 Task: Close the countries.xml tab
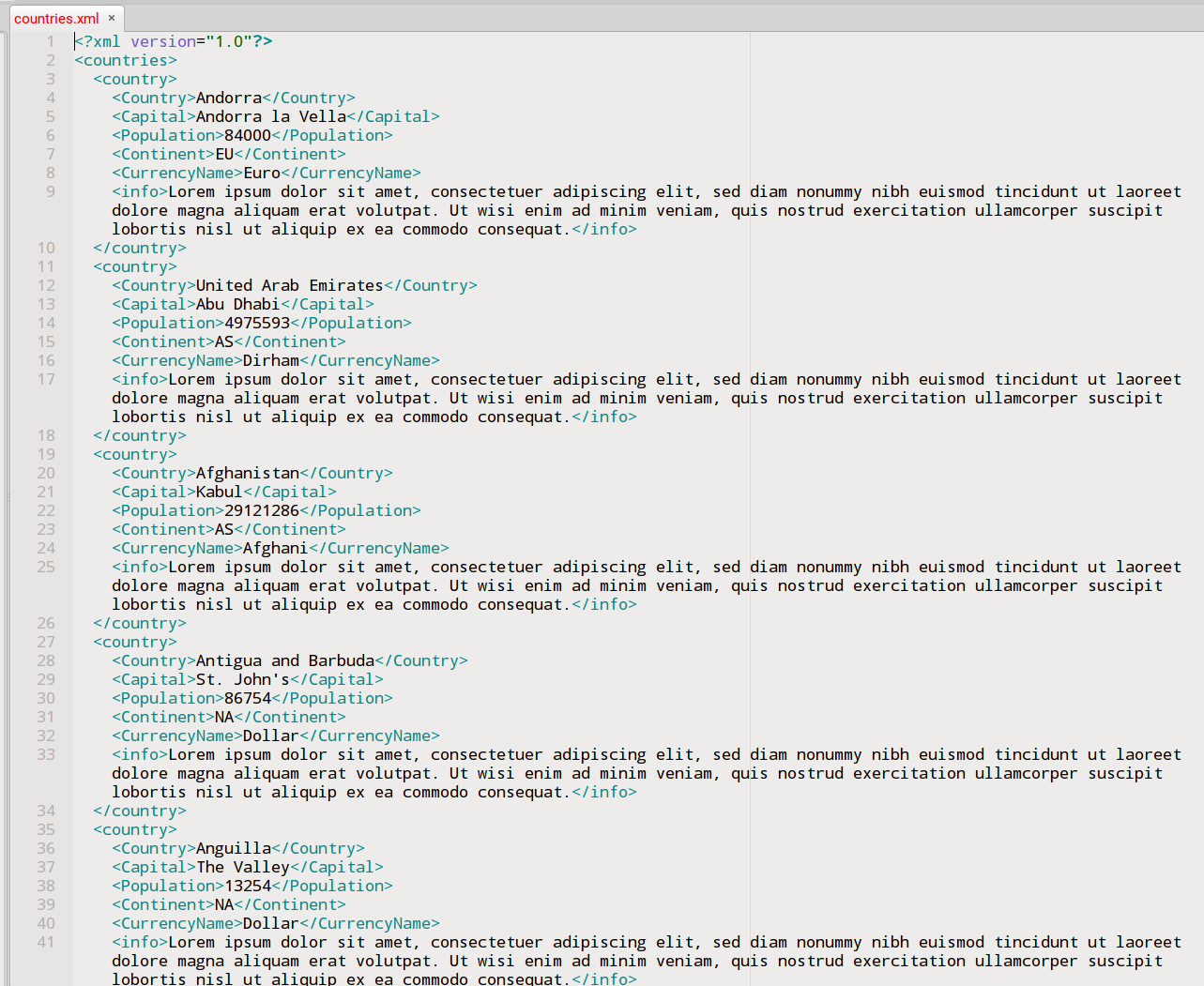coord(111,17)
